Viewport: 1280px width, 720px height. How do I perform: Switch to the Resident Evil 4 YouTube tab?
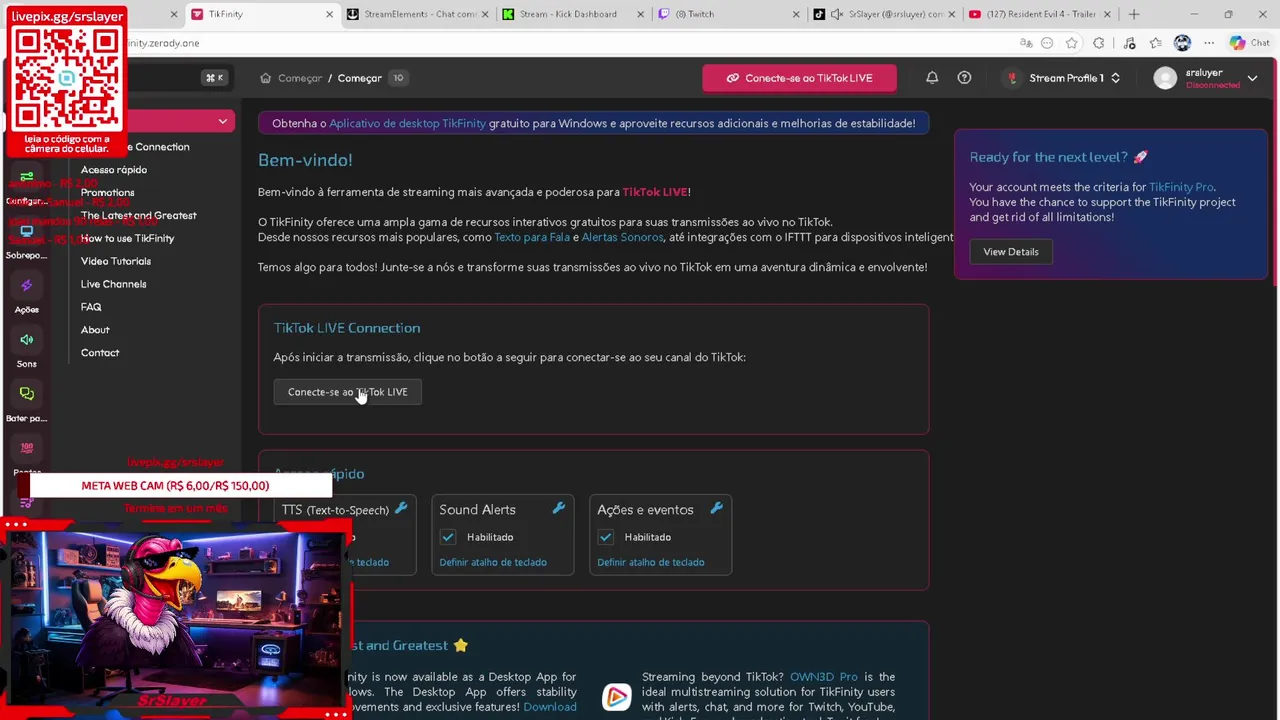click(1038, 14)
